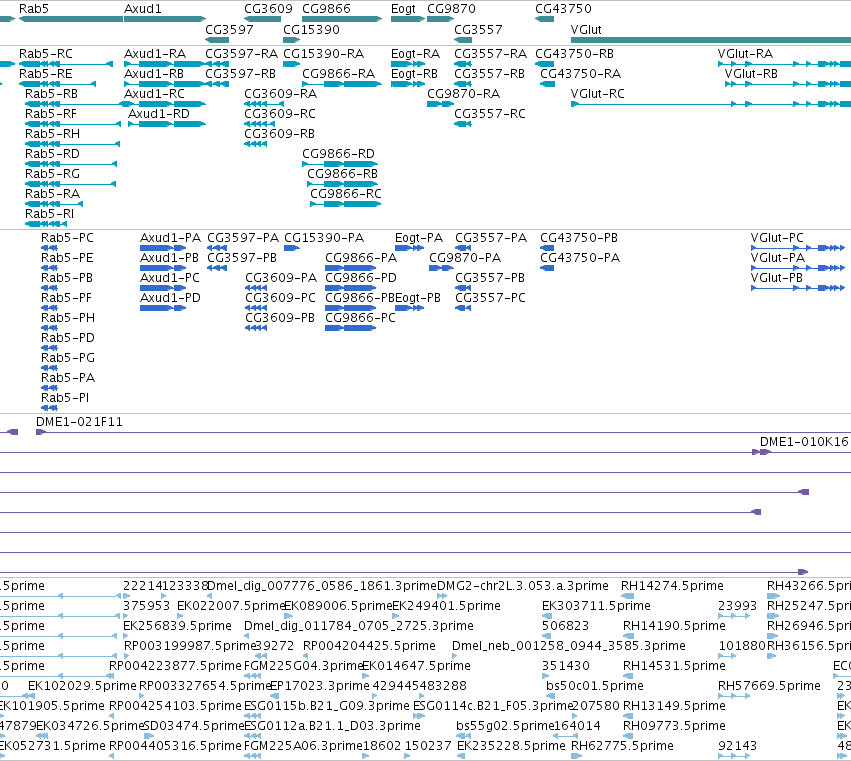Select transcript CG9866-RD
851x761 pixels.
coord(340,164)
